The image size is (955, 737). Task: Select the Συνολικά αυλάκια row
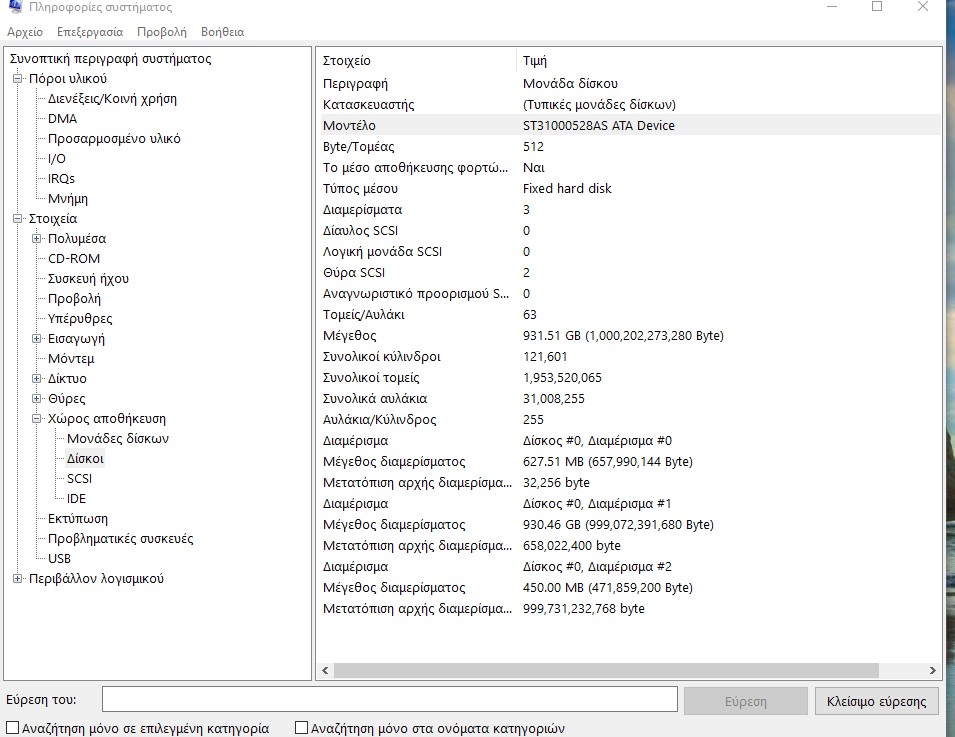click(x=630, y=399)
